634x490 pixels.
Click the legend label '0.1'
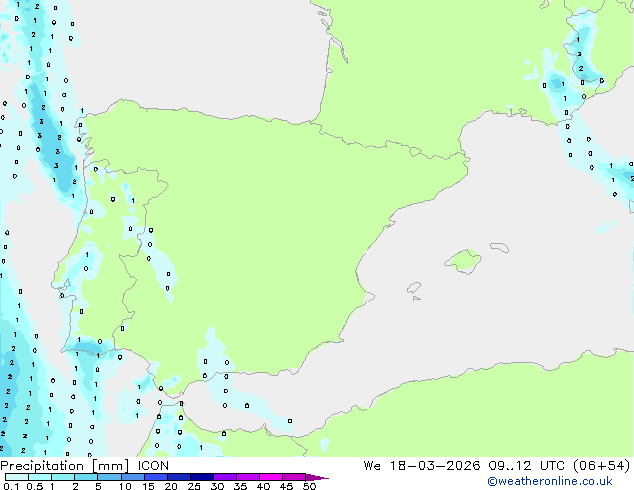click(x=11, y=486)
